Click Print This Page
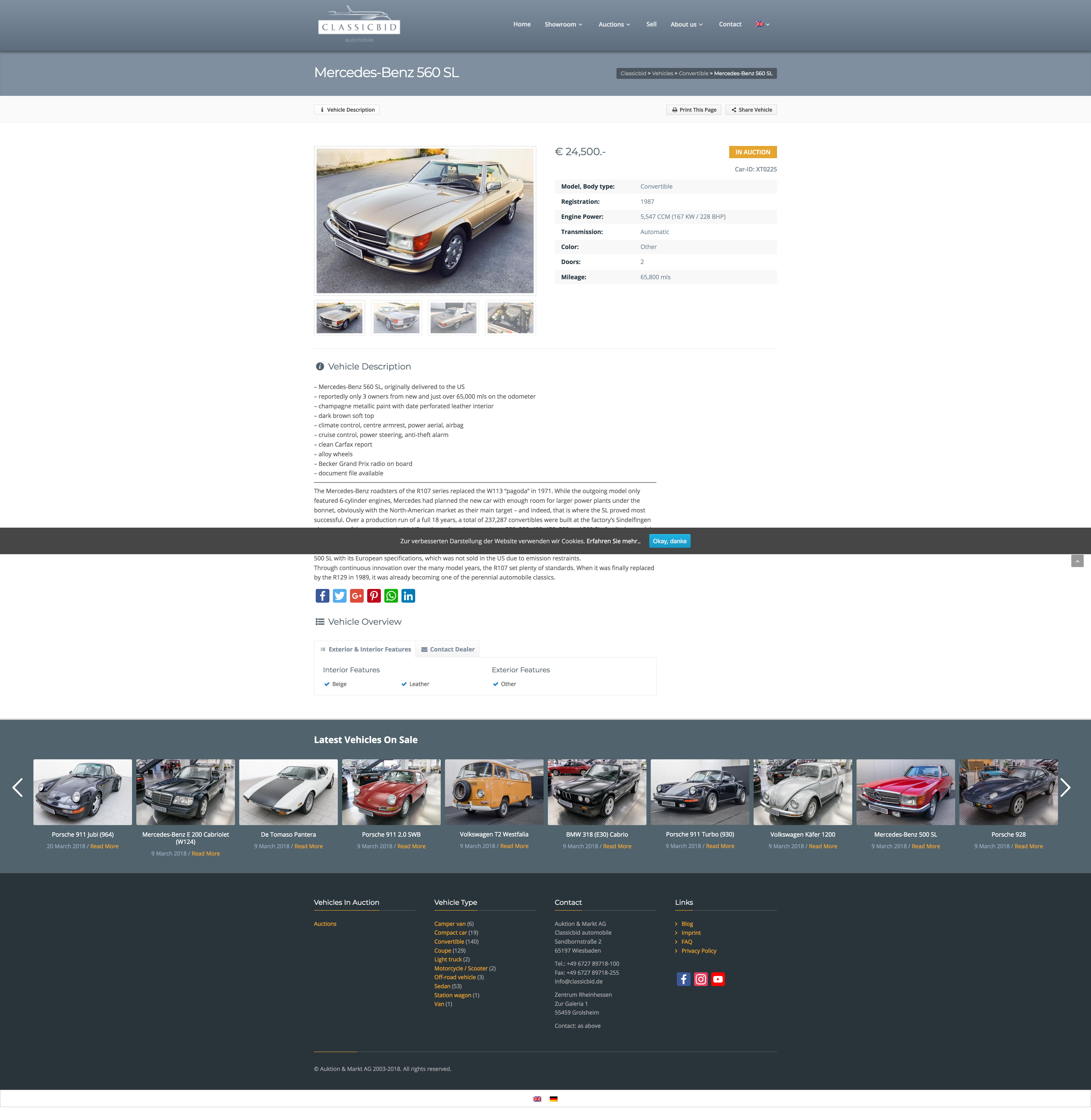The width and height of the screenshot is (1091, 1120). tap(693, 110)
